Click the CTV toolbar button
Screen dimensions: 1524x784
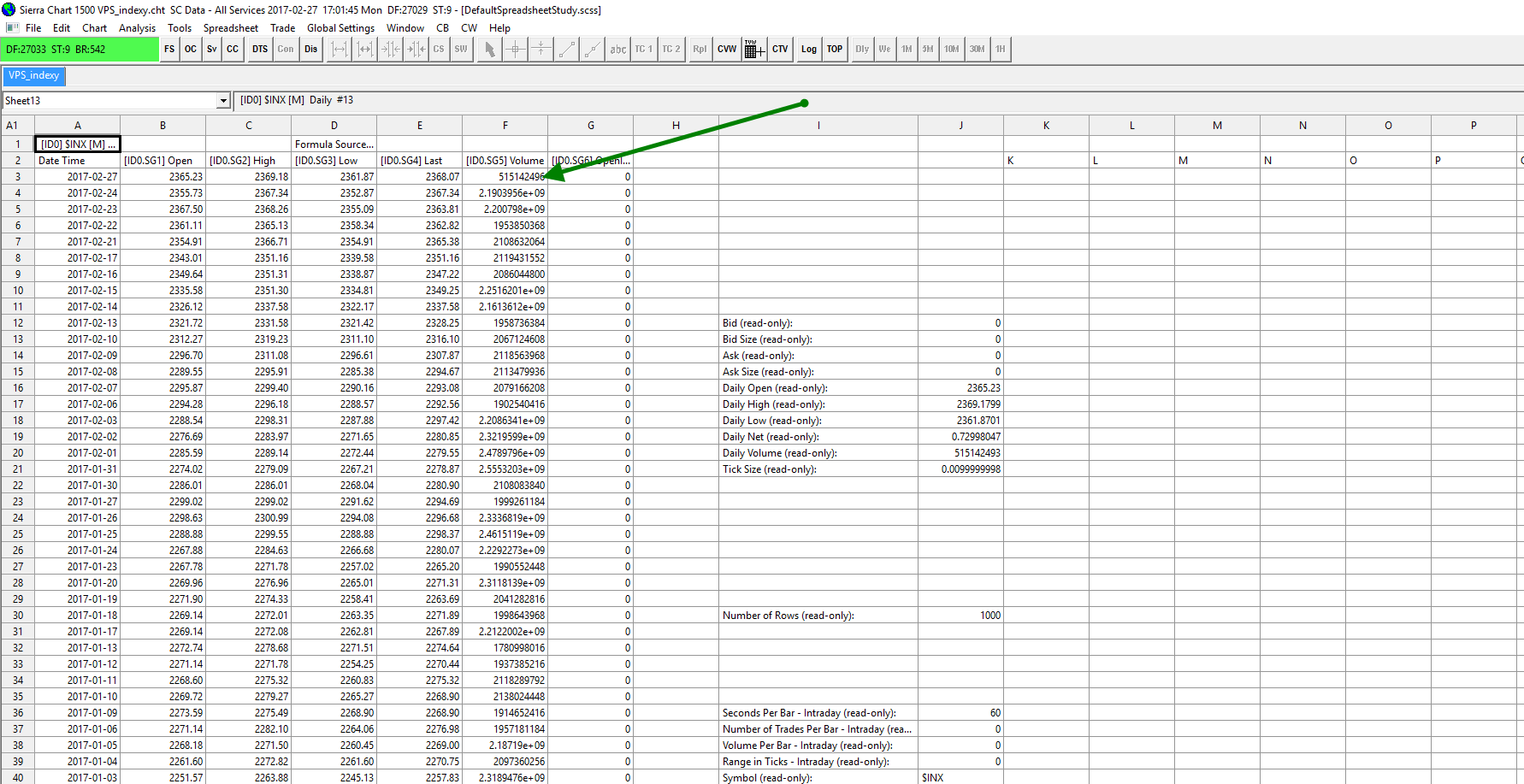point(780,50)
